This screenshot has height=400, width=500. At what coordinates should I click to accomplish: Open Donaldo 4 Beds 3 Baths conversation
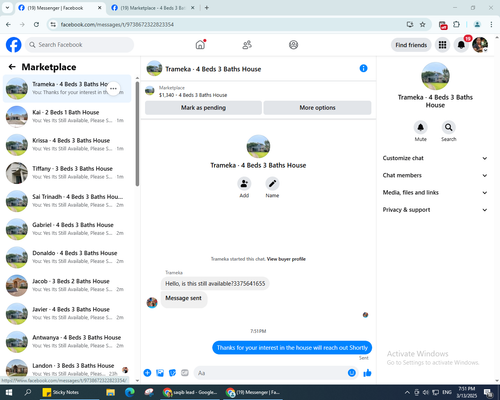[67, 257]
